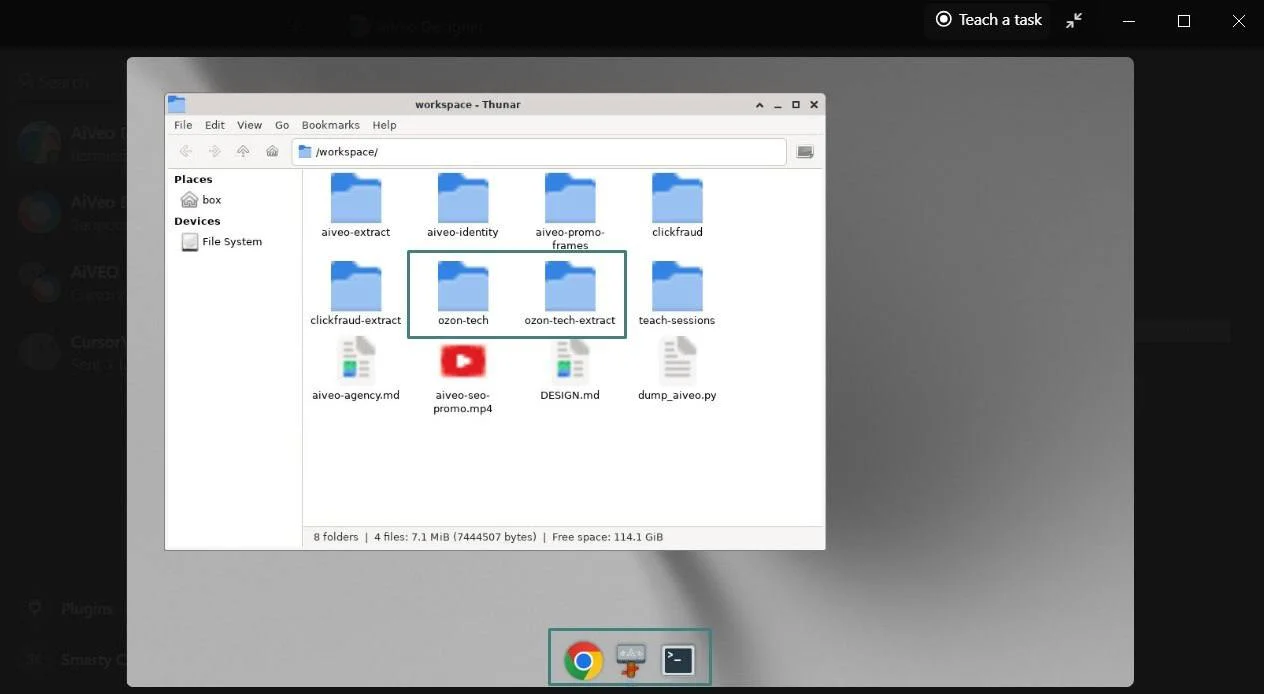Open the Go menu
The height and width of the screenshot is (694, 1264).
click(282, 125)
